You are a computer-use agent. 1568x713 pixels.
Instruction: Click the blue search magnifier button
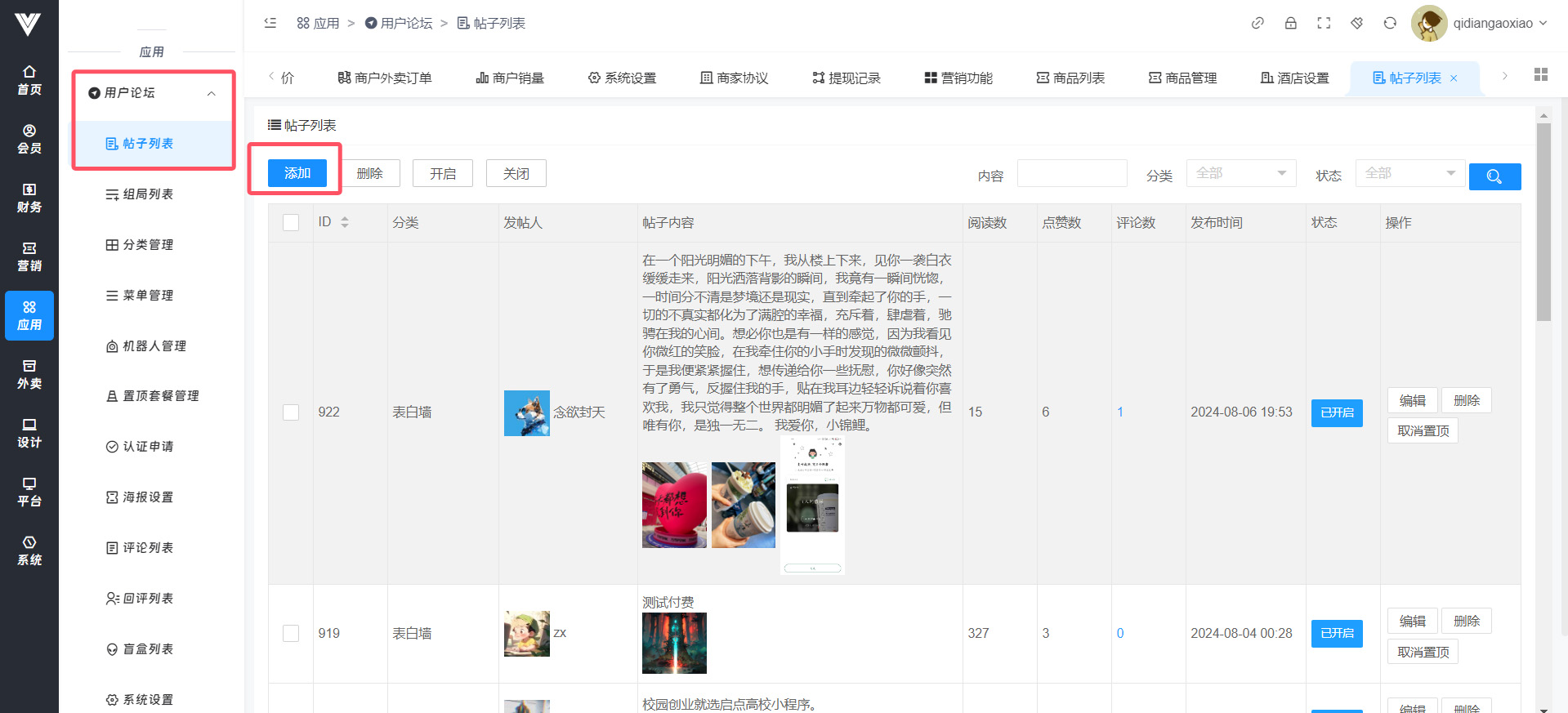click(x=1494, y=176)
